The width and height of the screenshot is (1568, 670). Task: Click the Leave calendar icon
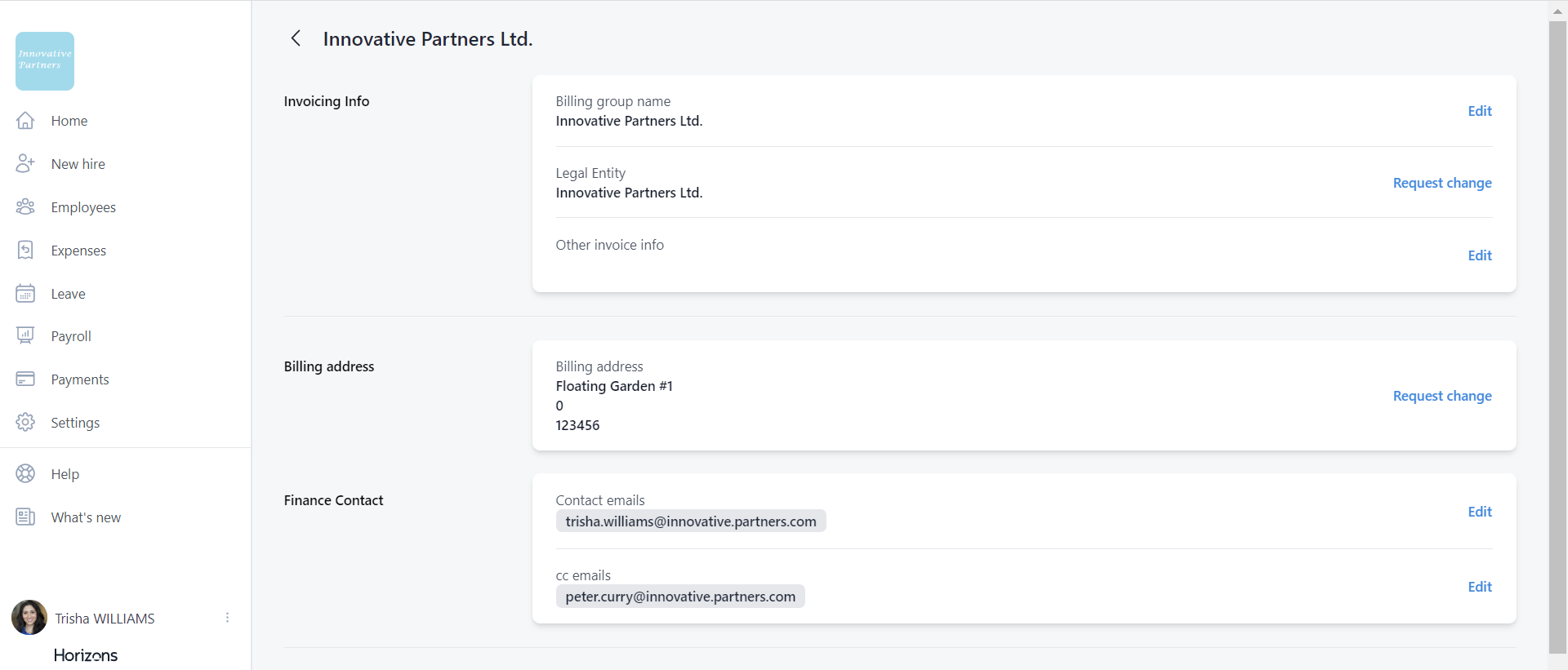25,294
